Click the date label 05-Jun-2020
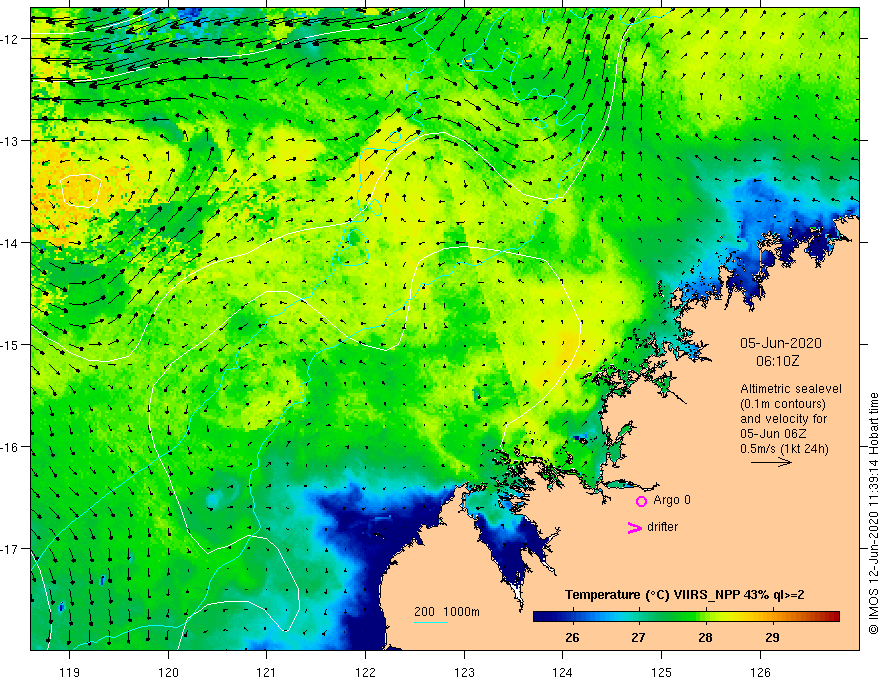The image size is (880, 680). (781, 343)
